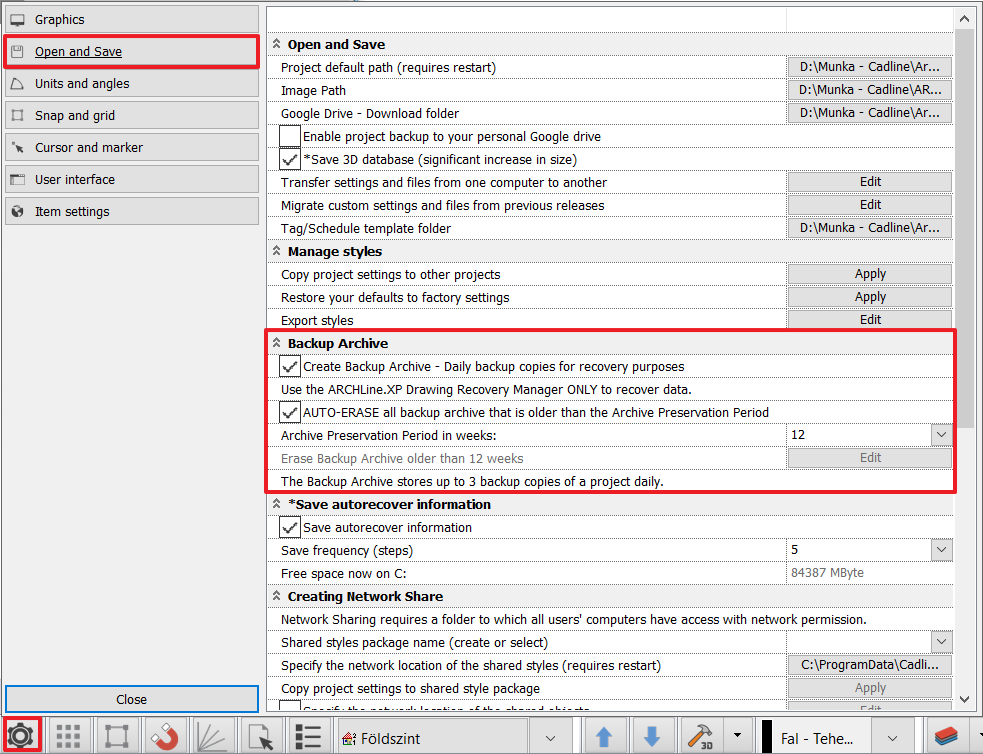This screenshot has width=983, height=754.
Task: Toggle Save autorecover information checkbox
Action: click(290, 527)
